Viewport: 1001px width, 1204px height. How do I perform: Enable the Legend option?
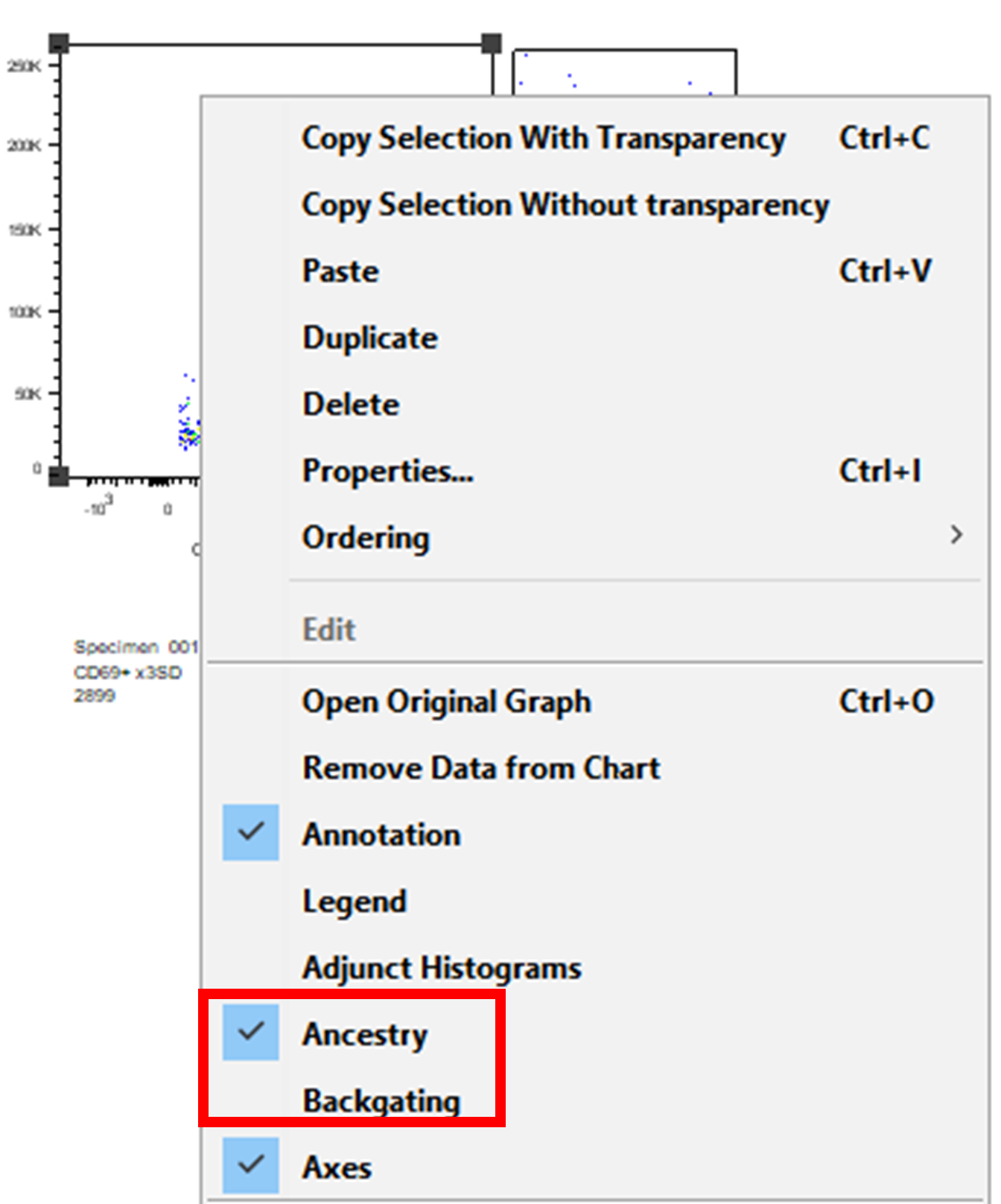(x=355, y=902)
